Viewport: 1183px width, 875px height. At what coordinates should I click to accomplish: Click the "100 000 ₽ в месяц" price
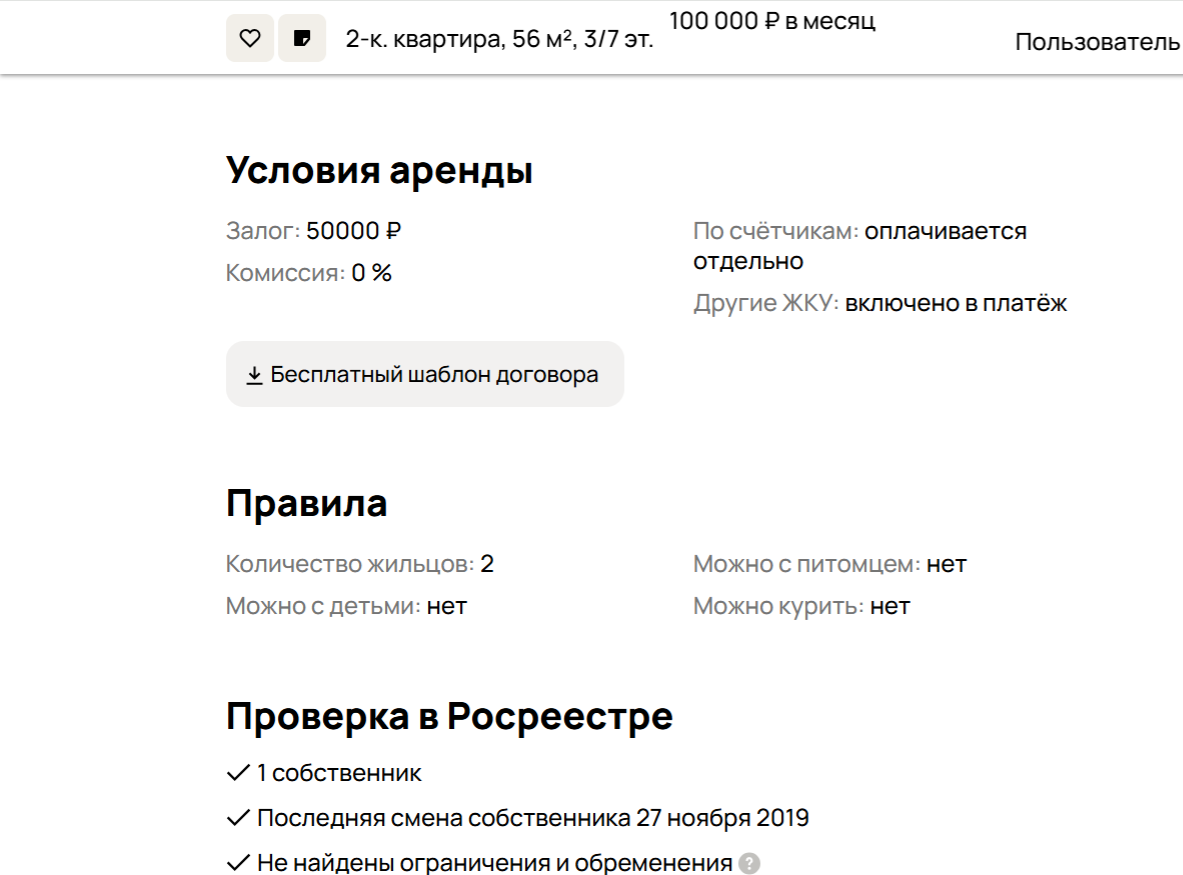[x=772, y=21]
